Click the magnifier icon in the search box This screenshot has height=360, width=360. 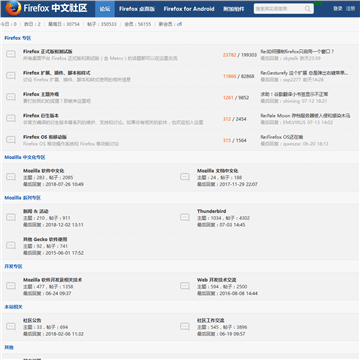[308, 9]
